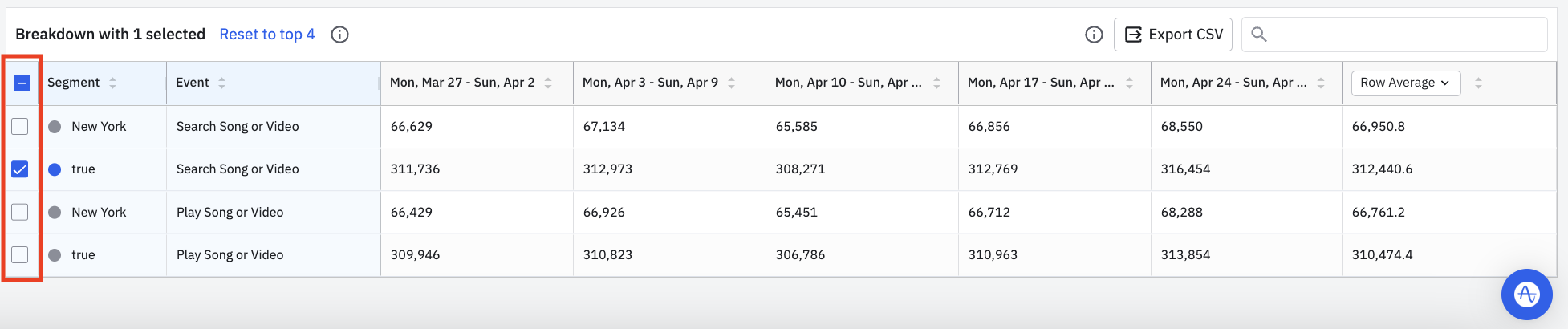The height and width of the screenshot is (329, 1568).
Task: Sort the Mar 27 - Apr 2 column
Action: (548, 83)
